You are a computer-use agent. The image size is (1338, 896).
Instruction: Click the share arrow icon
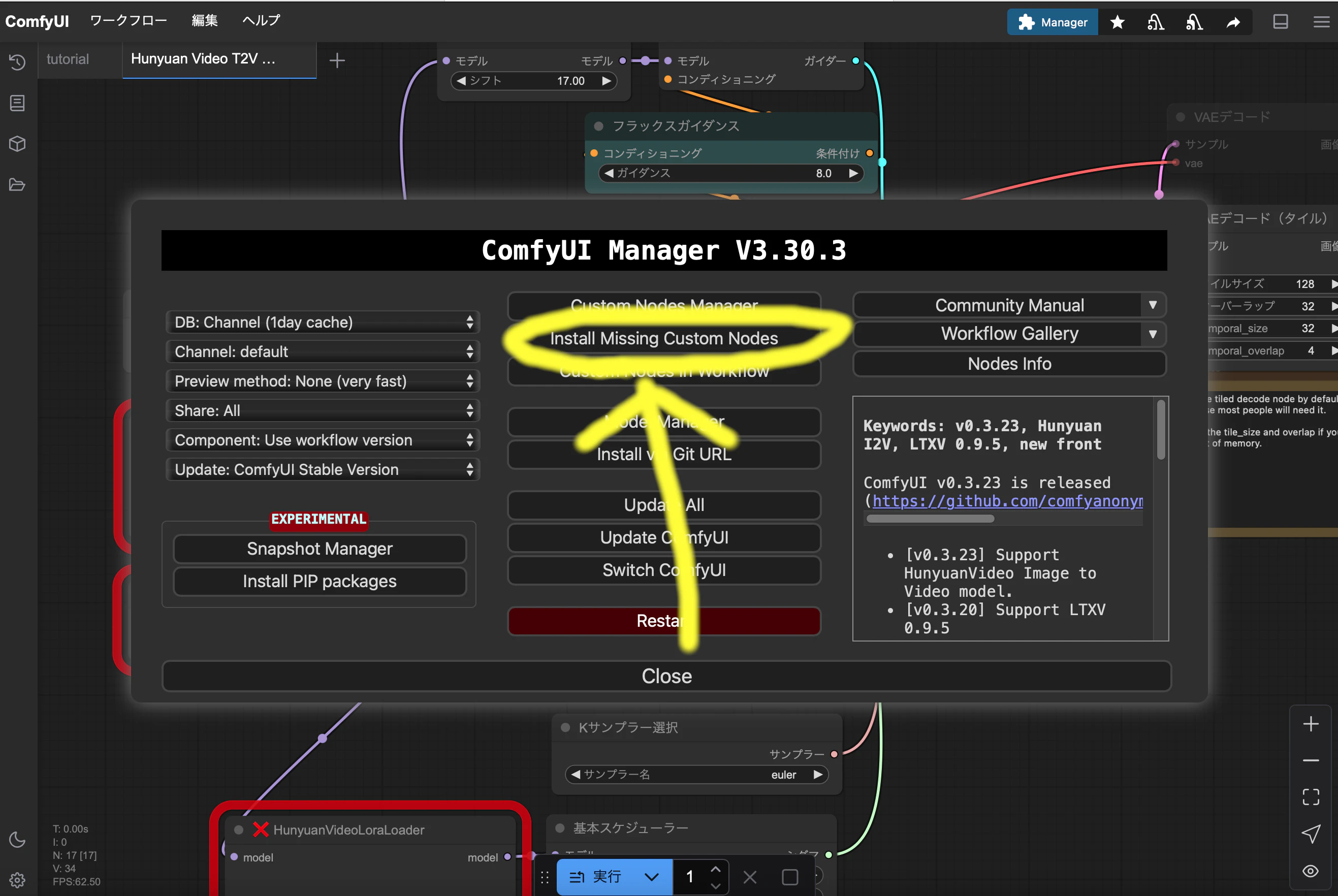(x=1233, y=22)
